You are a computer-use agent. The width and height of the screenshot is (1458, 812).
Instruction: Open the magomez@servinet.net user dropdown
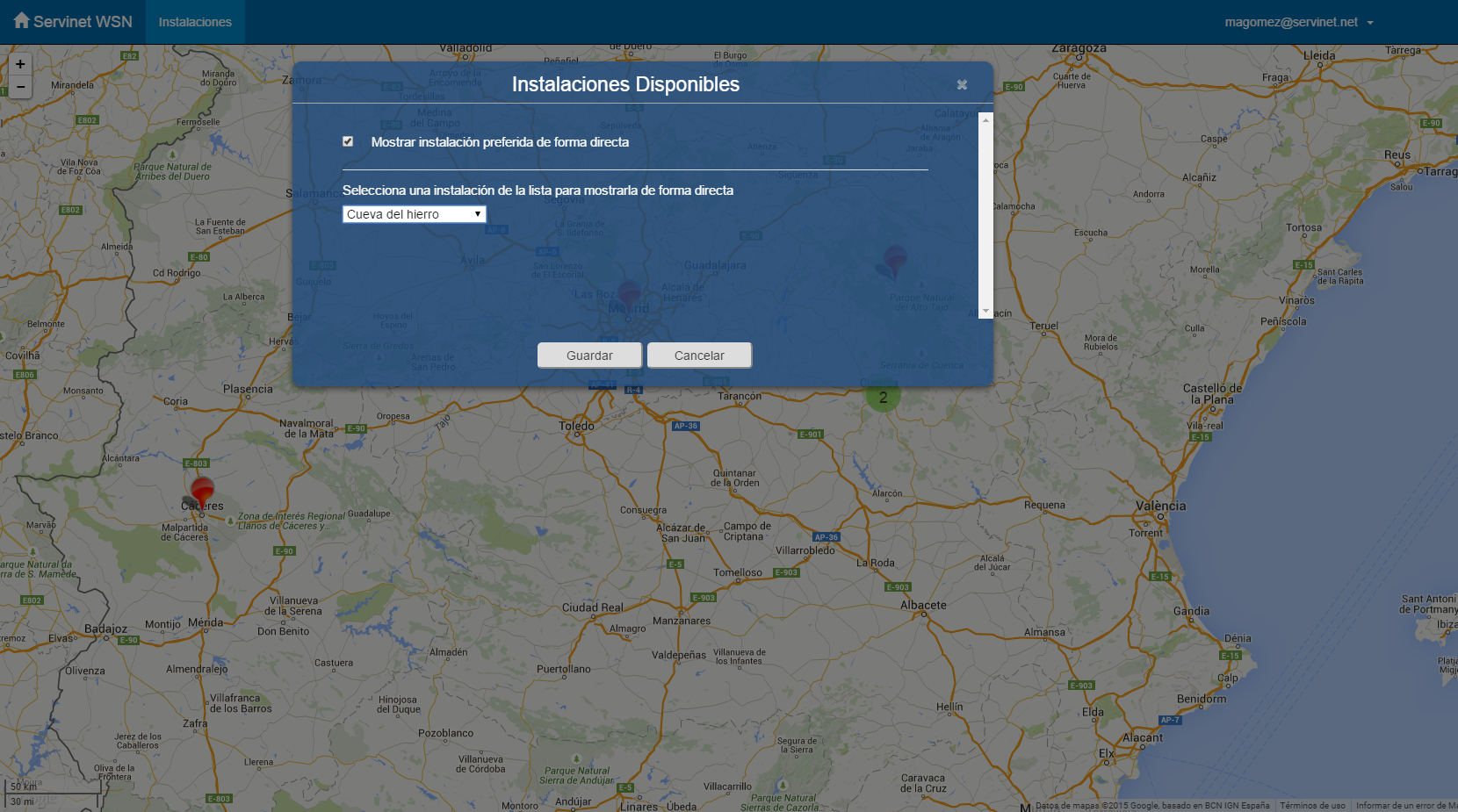1299,22
